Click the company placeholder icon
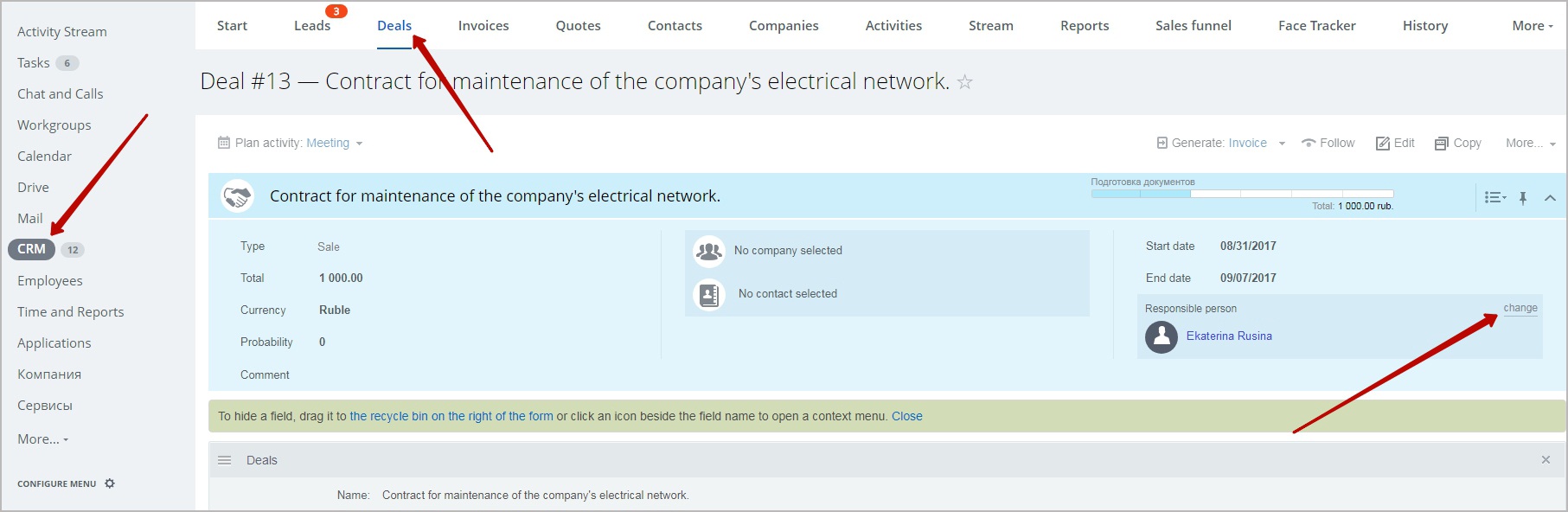This screenshot has height=512, width=1568. (709, 251)
